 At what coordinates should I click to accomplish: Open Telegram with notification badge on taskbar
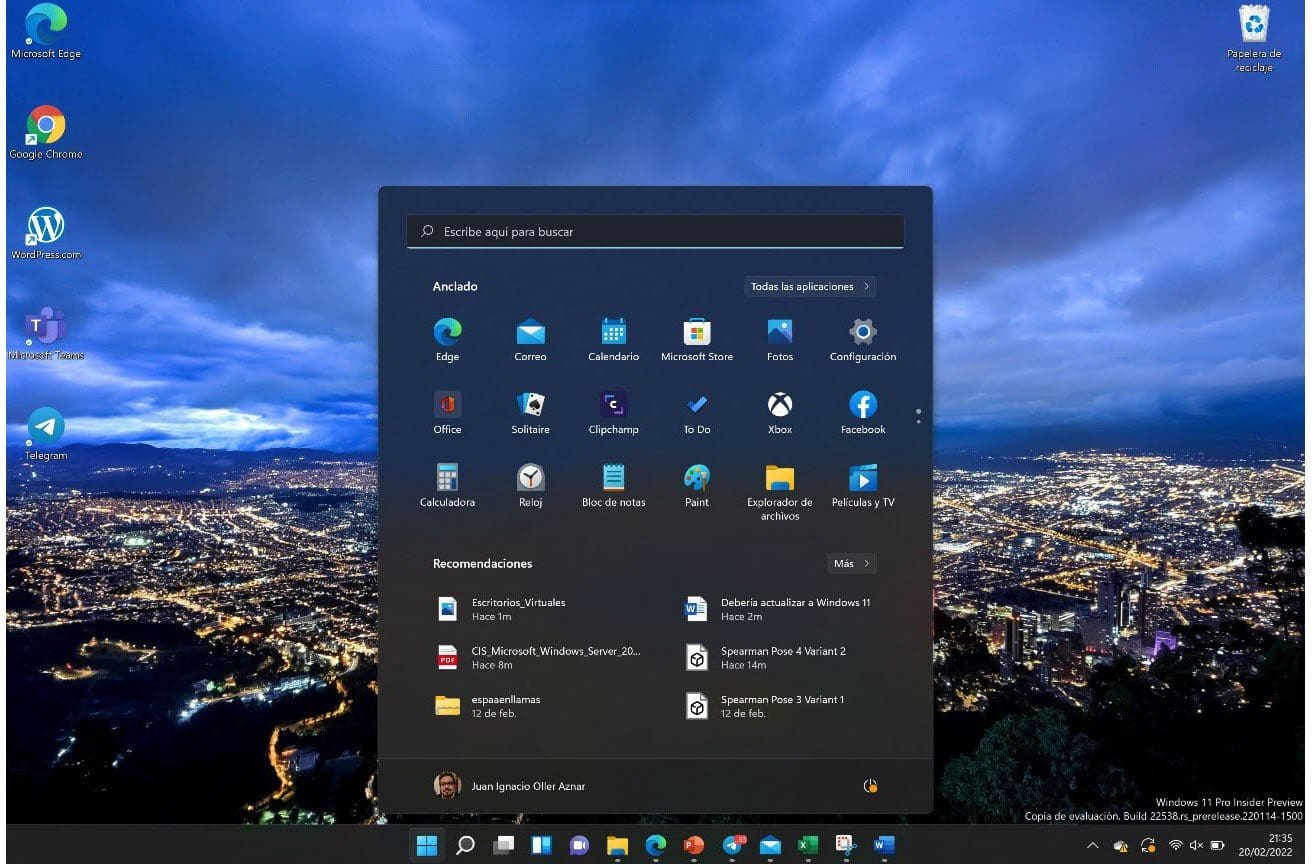coord(732,845)
